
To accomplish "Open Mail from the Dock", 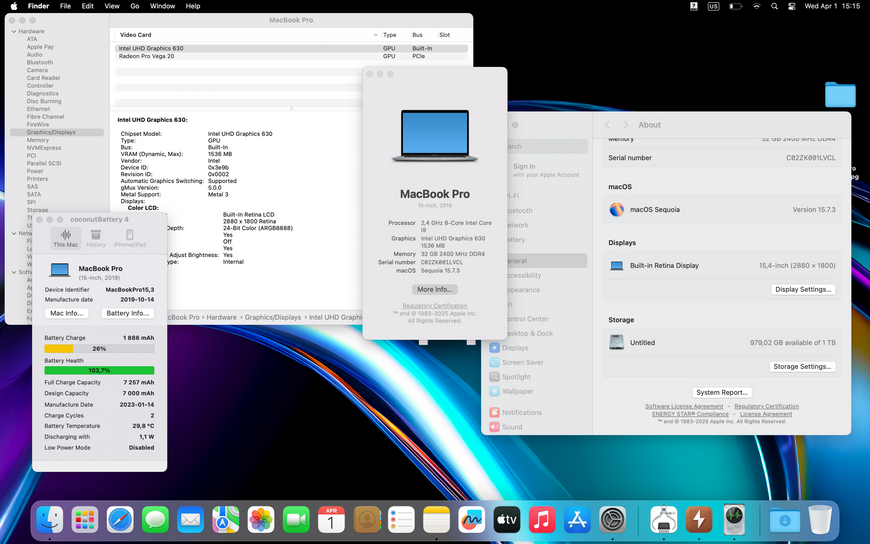I will pyautogui.click(x=190, y=520).
